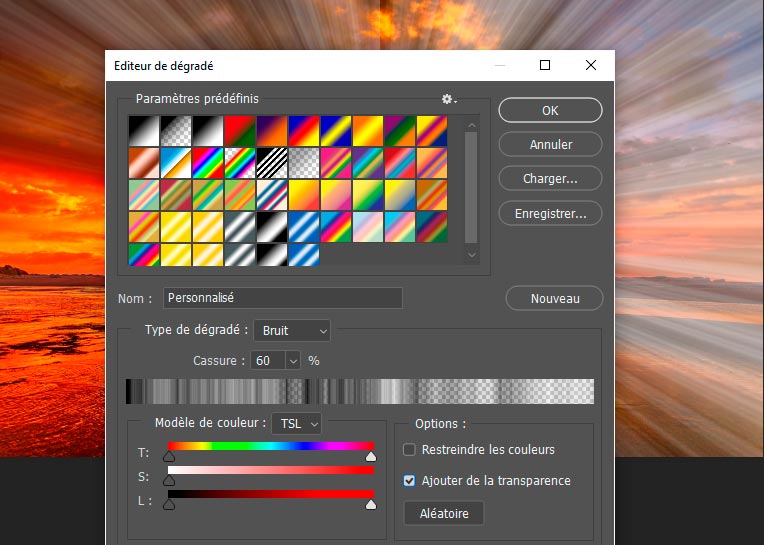764x545 pixels.
Task: Click the OK button
Action: click(x=550, y=110)
